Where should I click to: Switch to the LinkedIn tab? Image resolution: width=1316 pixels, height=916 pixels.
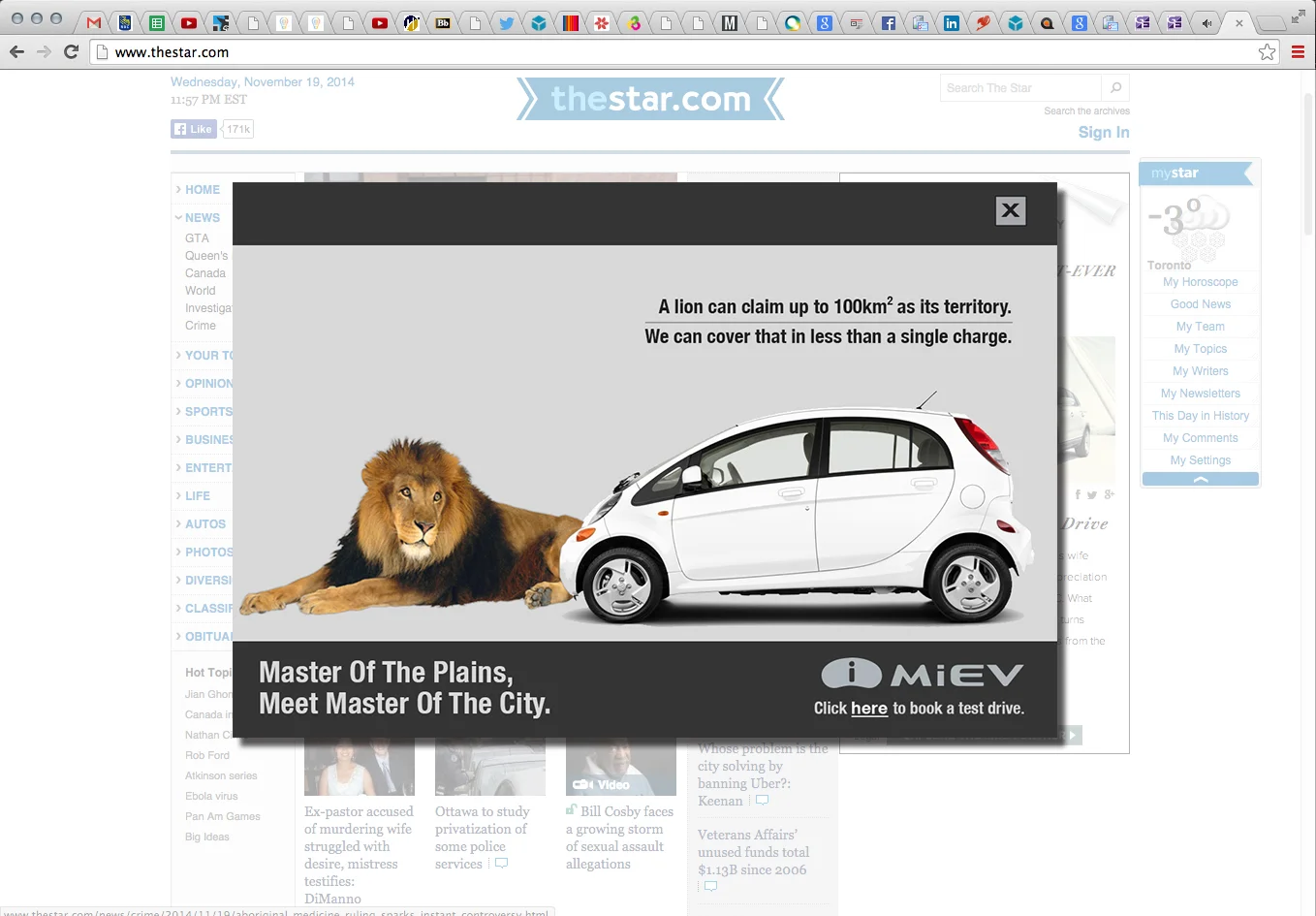point(952,22)
